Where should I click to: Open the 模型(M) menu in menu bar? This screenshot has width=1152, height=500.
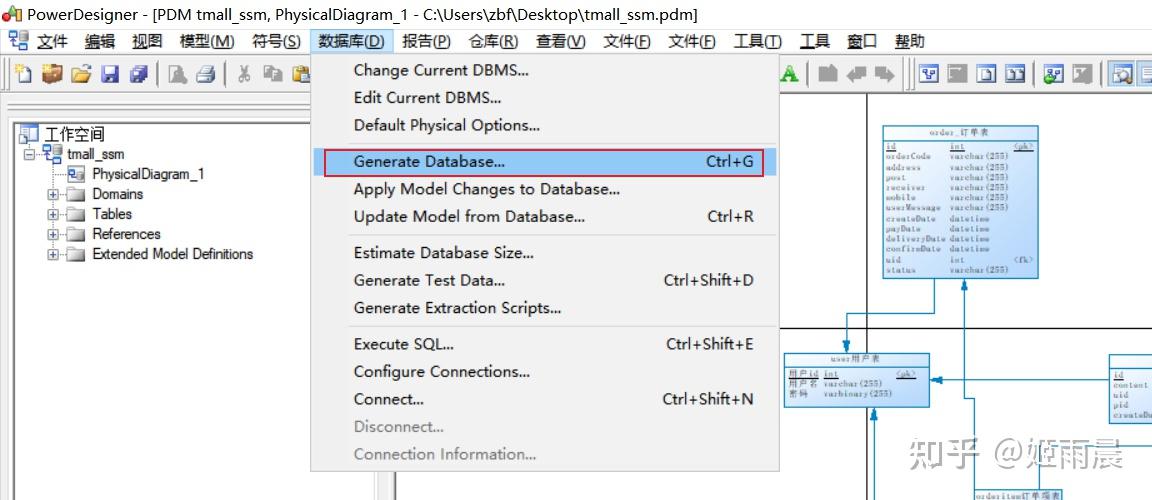pos(207,42)
